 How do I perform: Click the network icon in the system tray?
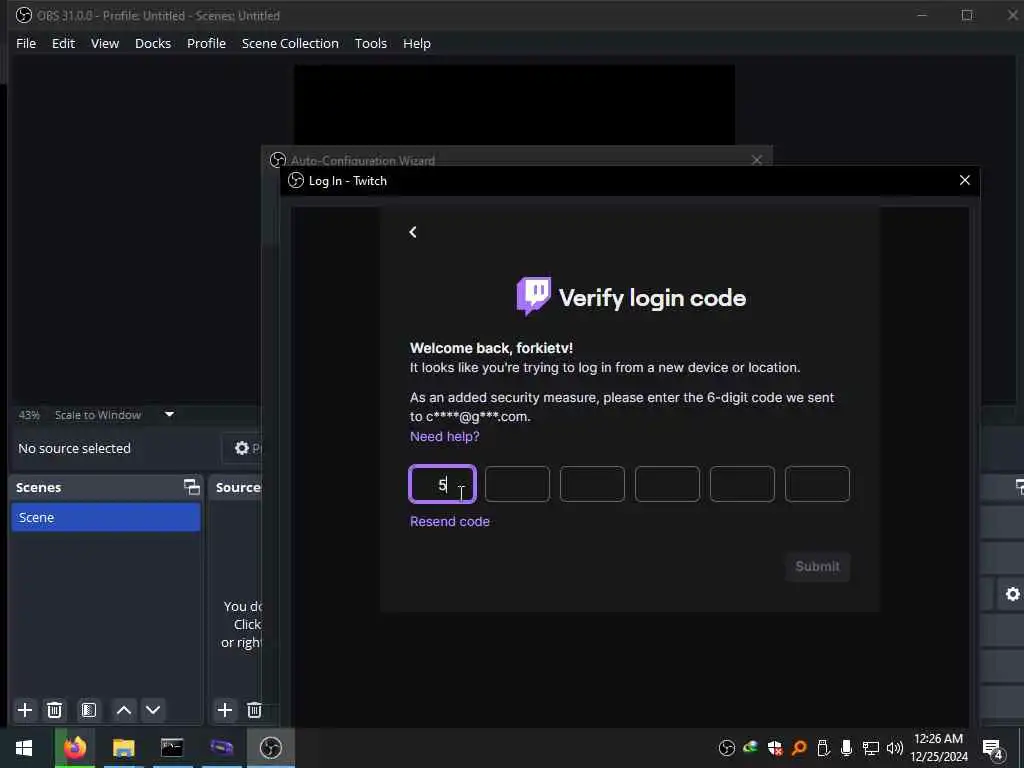coord(871,748)
